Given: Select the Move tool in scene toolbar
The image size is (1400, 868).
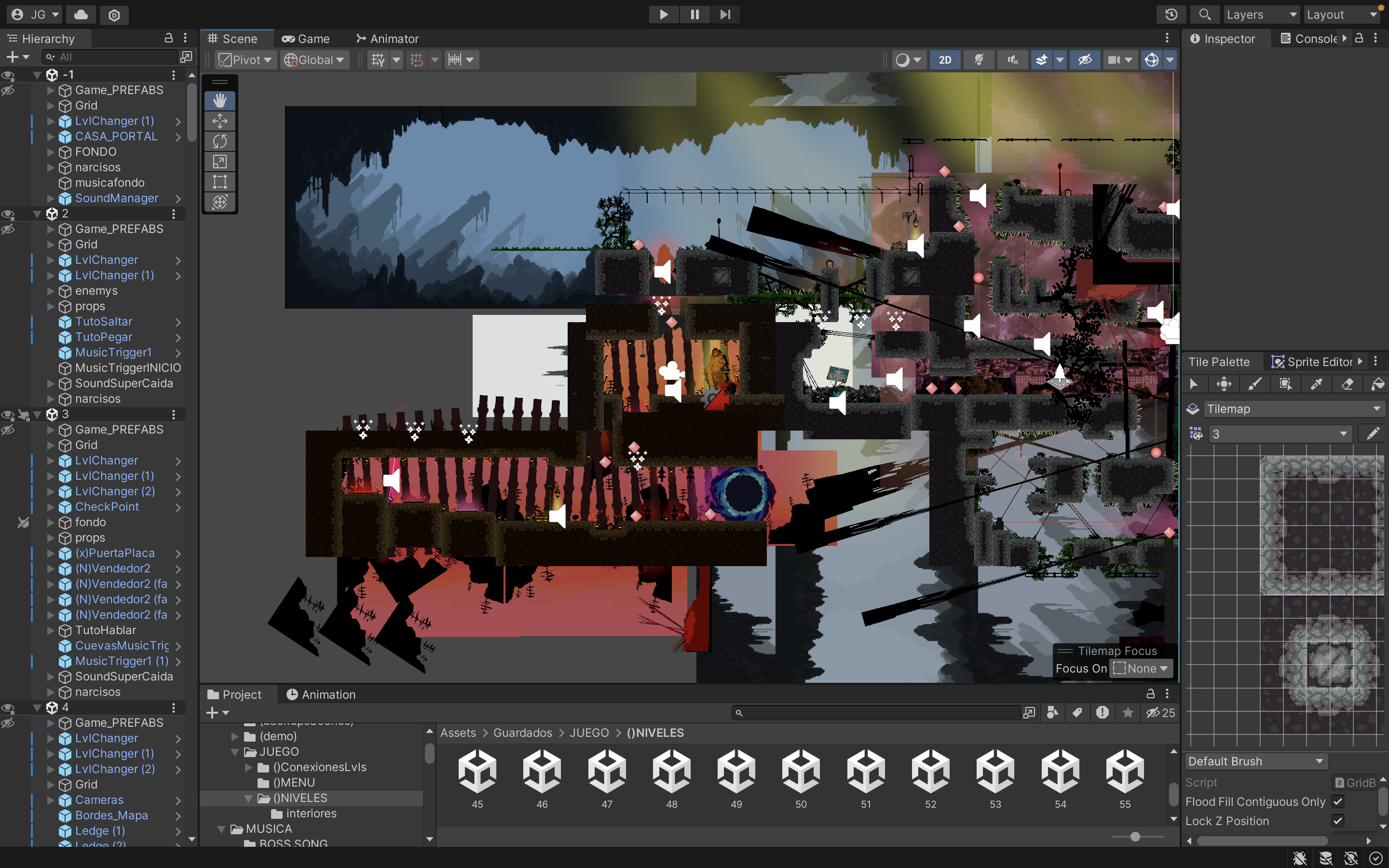Looking at the screenshot, I should (x=221, y=121).
